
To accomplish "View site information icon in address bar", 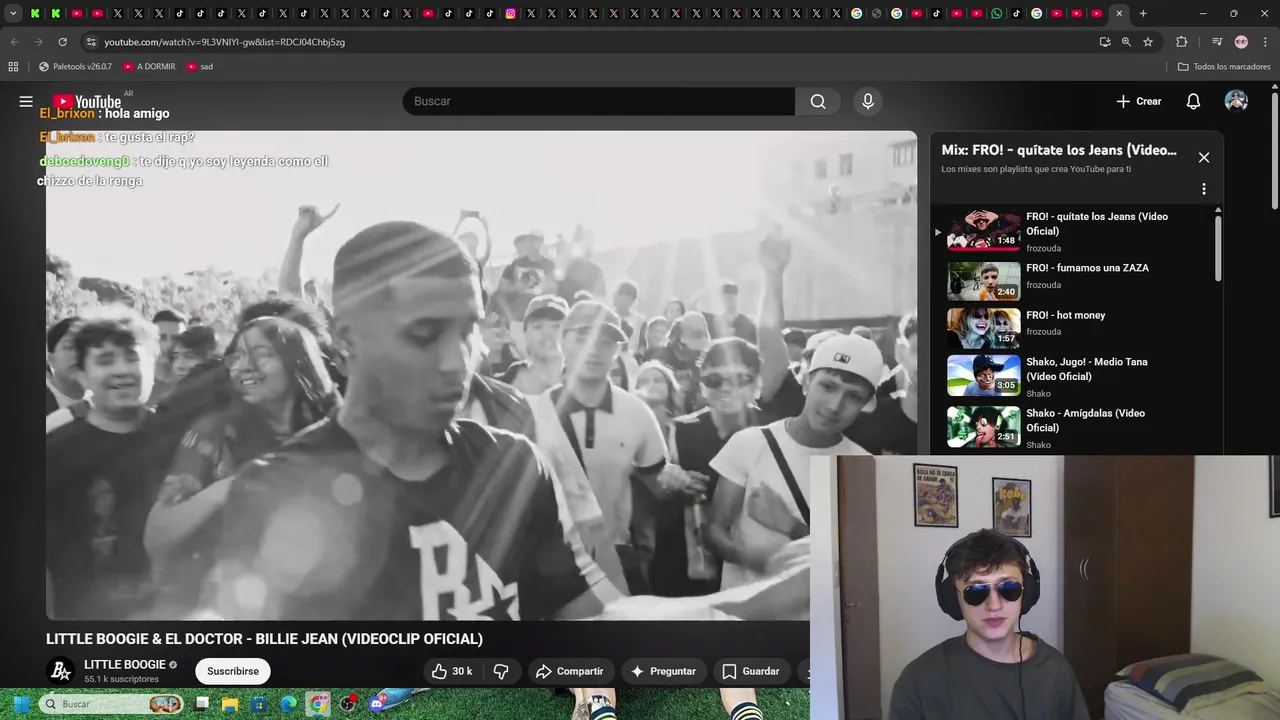I will pyautogui.click(x=91, y=42).
